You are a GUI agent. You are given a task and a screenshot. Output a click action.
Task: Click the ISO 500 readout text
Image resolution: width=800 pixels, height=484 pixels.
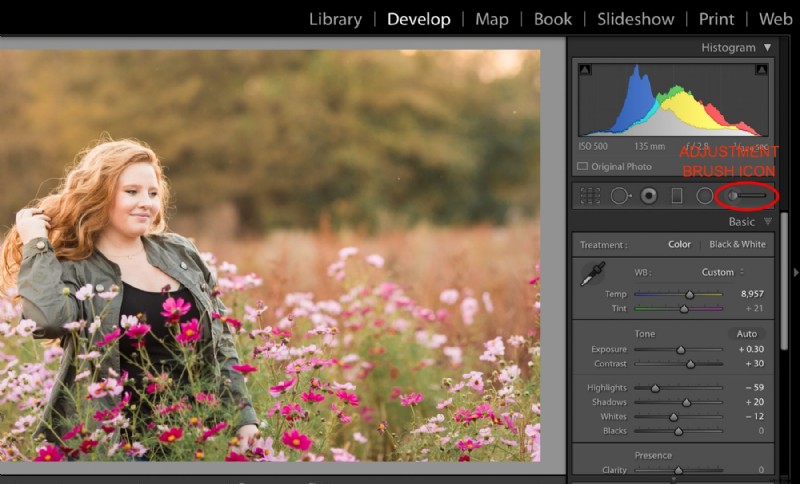pyautogui.click(x=593, y=146)
